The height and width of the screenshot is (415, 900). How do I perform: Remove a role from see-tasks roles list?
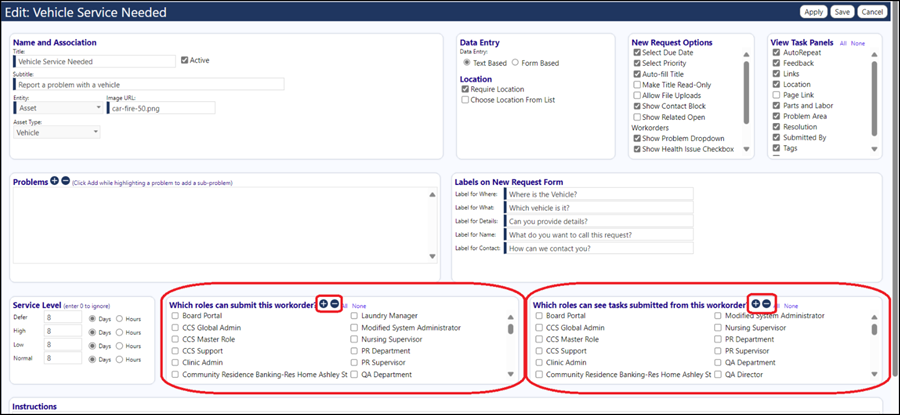[766, 304]
